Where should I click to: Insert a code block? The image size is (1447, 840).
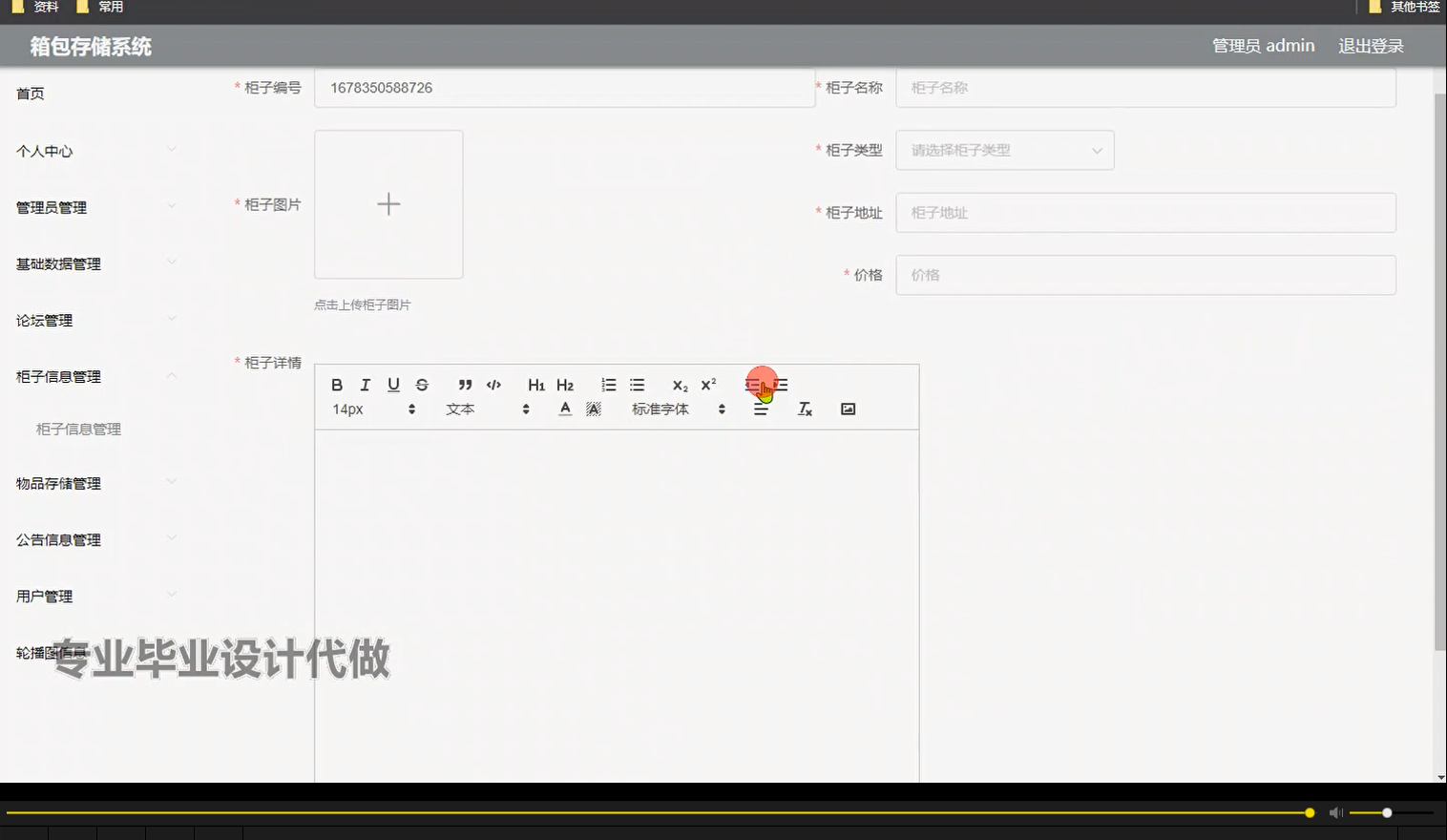(x=493, y=385)
